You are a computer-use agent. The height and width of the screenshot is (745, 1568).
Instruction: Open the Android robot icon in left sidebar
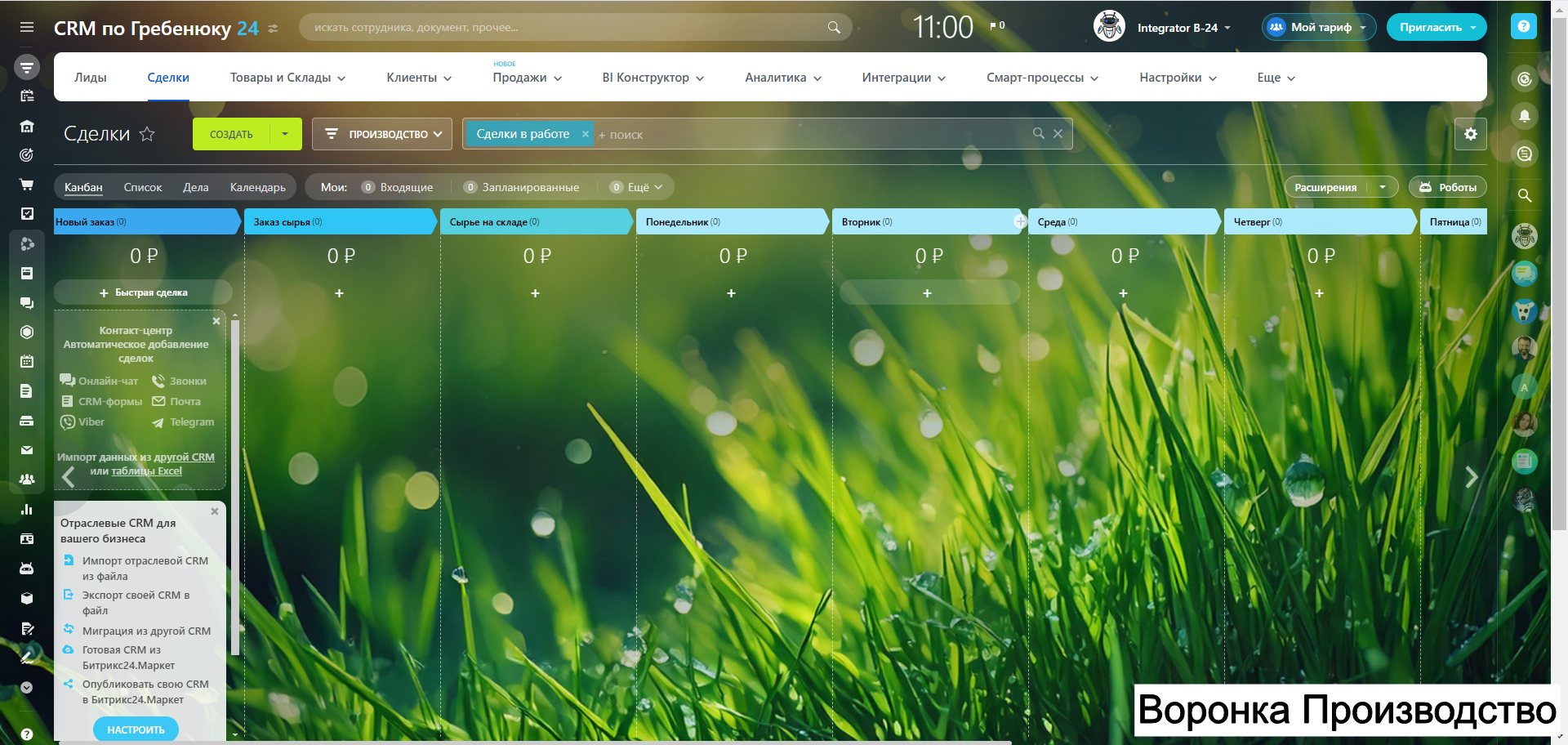coord(27,568)
